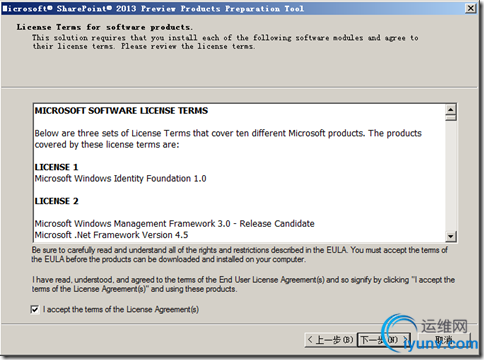484x360 pixels.
Task: Click the MICROSOFT SOFTWARE LICENSE TERMS heading
Action: tap(121, 111)
